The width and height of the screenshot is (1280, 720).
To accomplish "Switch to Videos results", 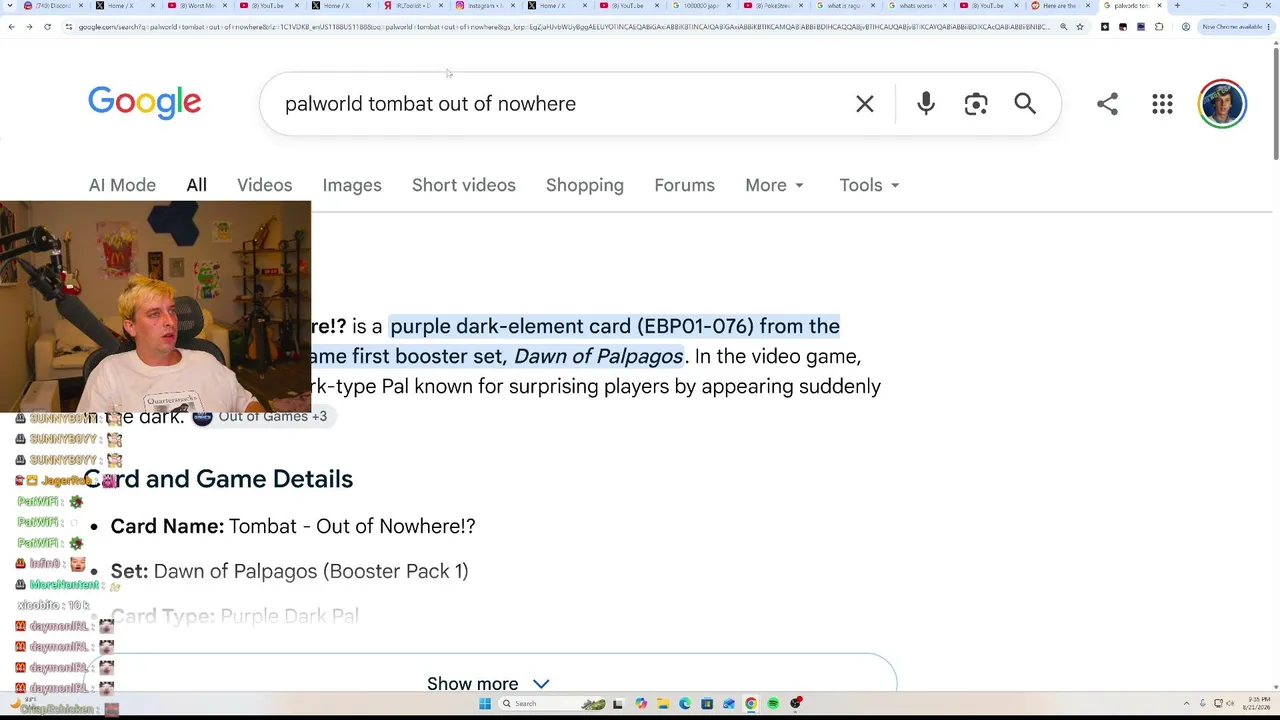I will [265, 185].
